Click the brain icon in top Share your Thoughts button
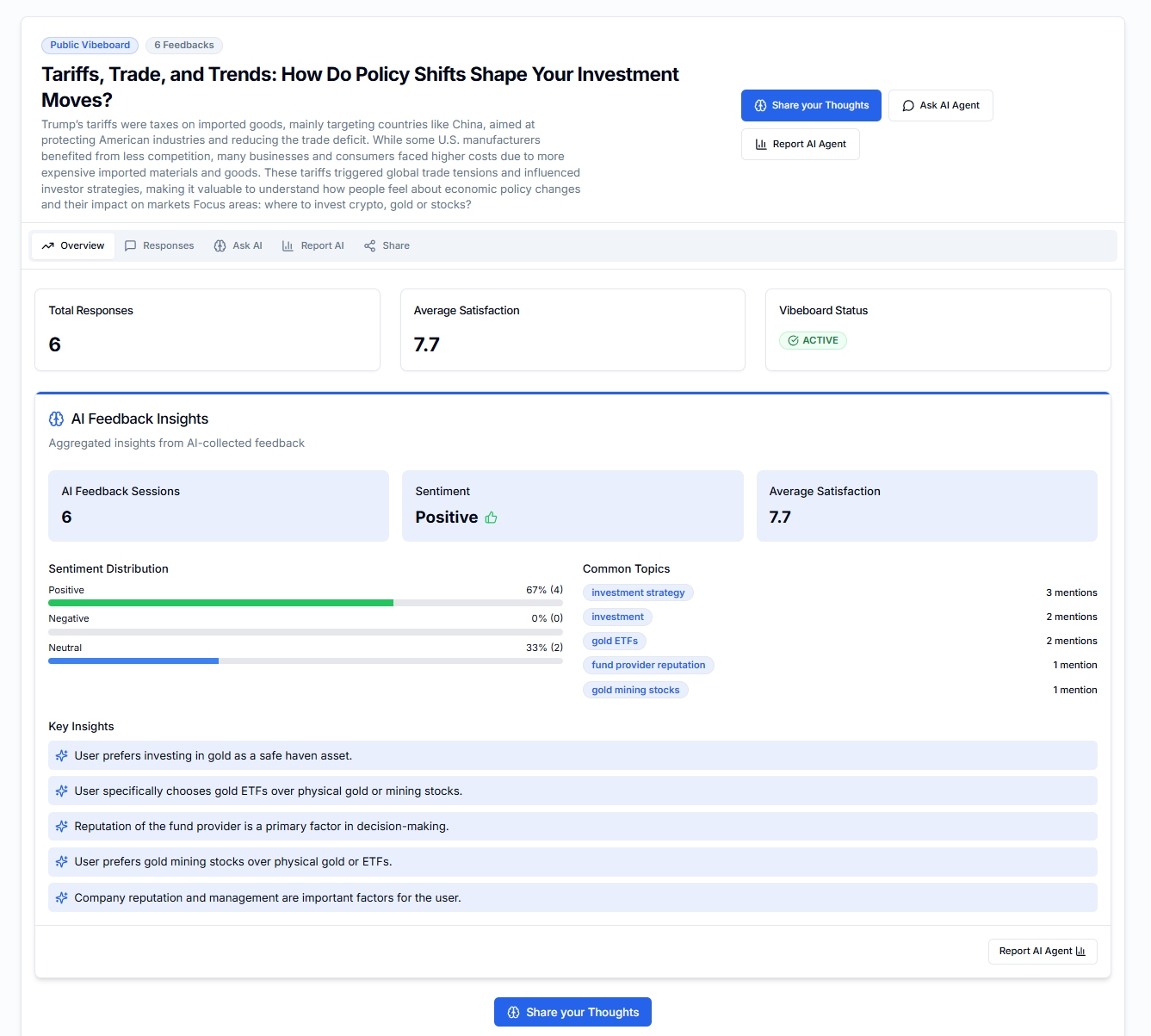The width and height of the screenshot is (1151, 1036). pos(760,106)
